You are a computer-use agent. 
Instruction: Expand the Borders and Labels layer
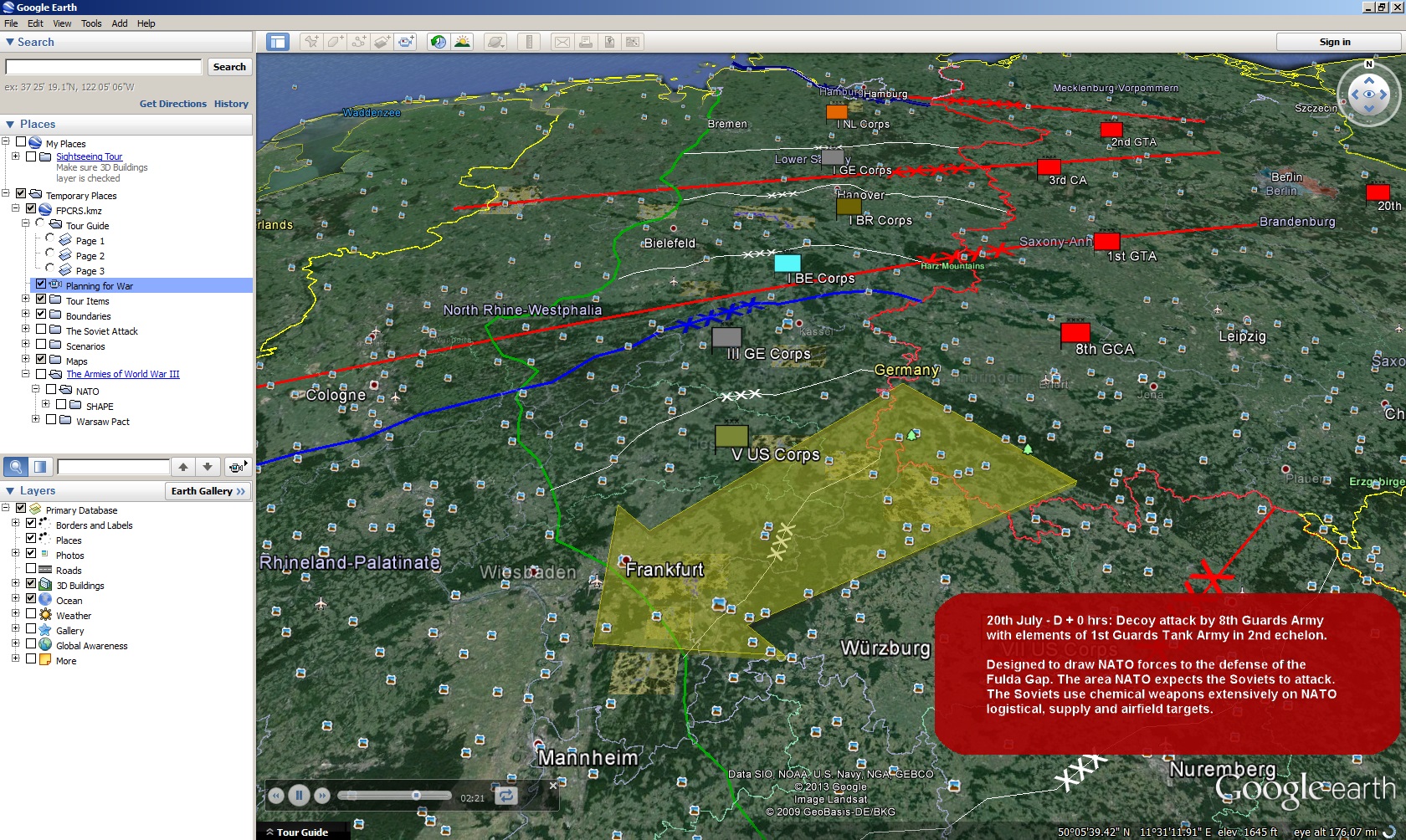coord(15,525)
